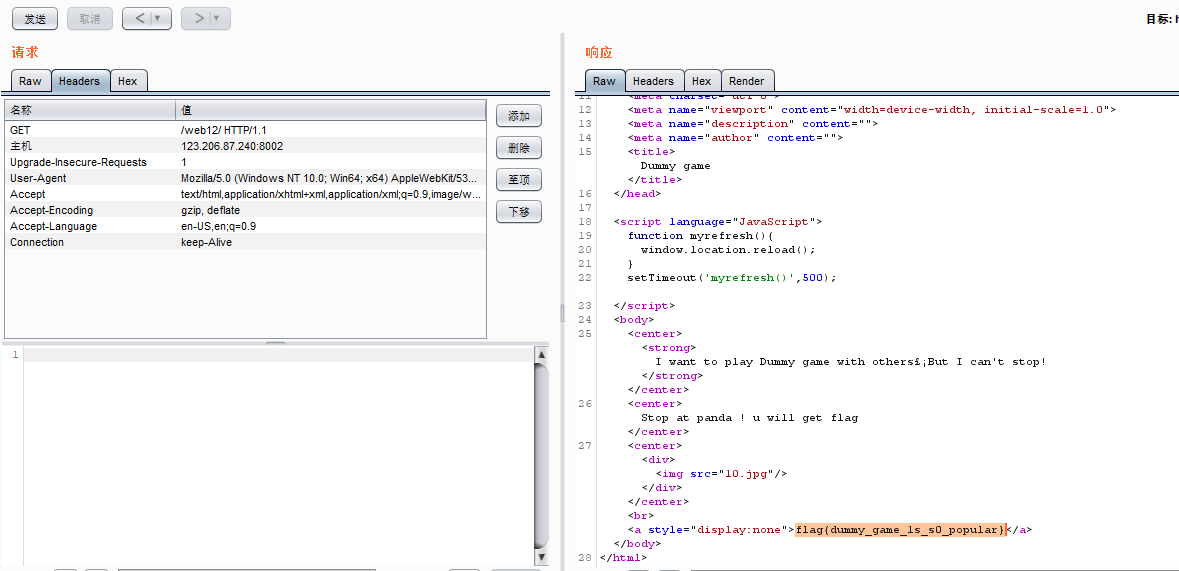
Task: Click the closing </html> tag
Action: (623, 557)
